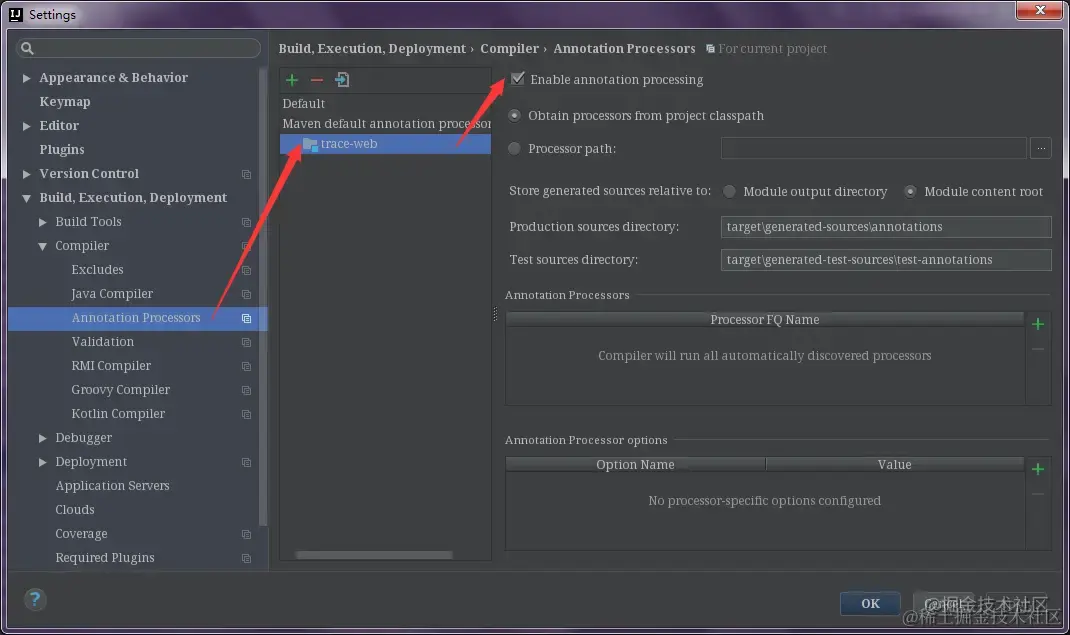Click project-level icon beside Deployment
Viewport: 1070px width, 635px height.
point(246,462)
